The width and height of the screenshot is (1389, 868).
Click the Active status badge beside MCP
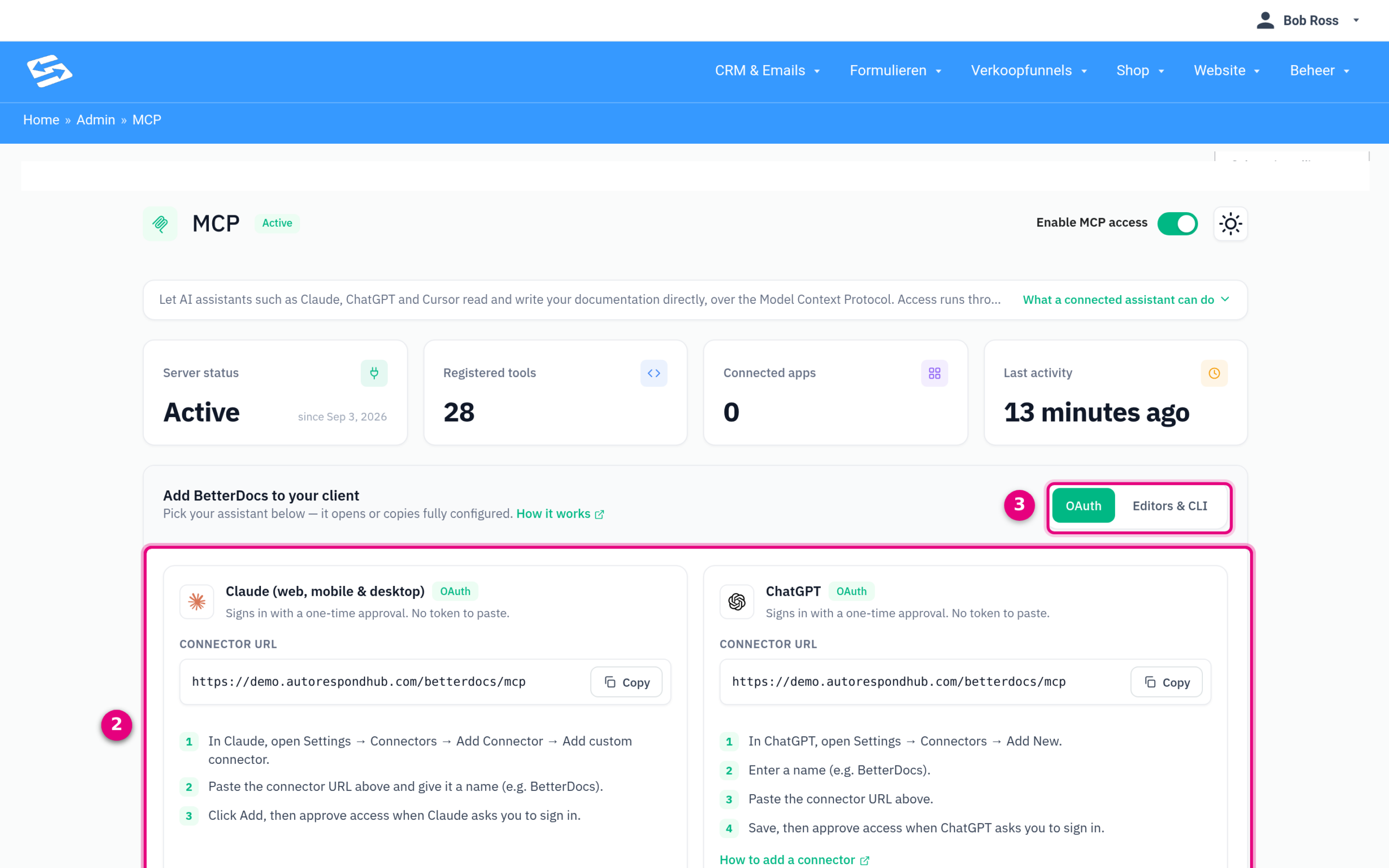(x=277, y=223)
